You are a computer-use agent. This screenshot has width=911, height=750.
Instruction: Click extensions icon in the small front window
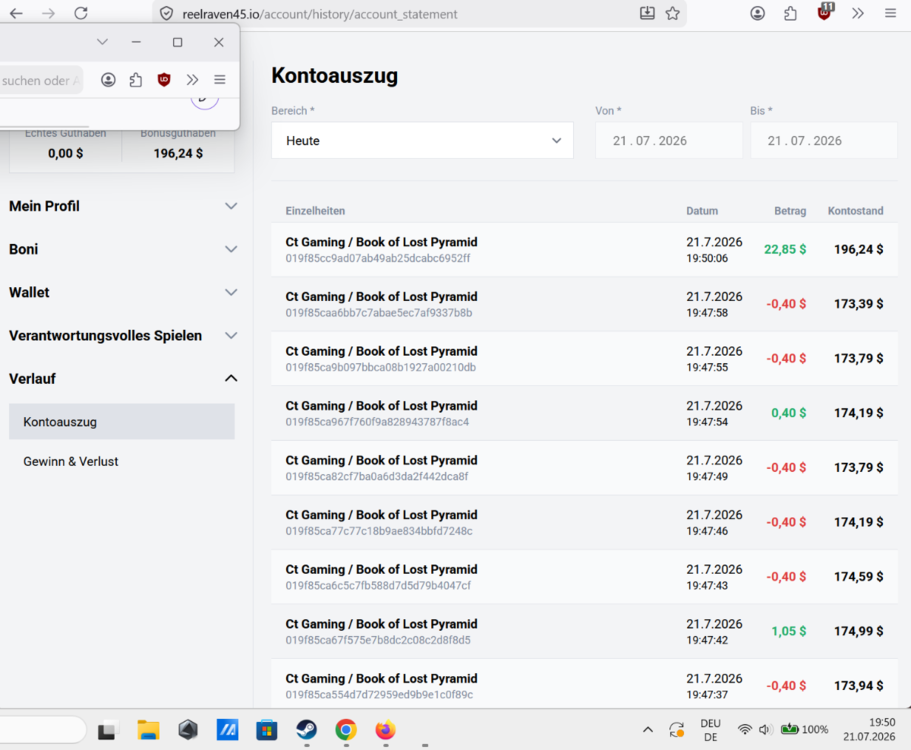point(135,80)
